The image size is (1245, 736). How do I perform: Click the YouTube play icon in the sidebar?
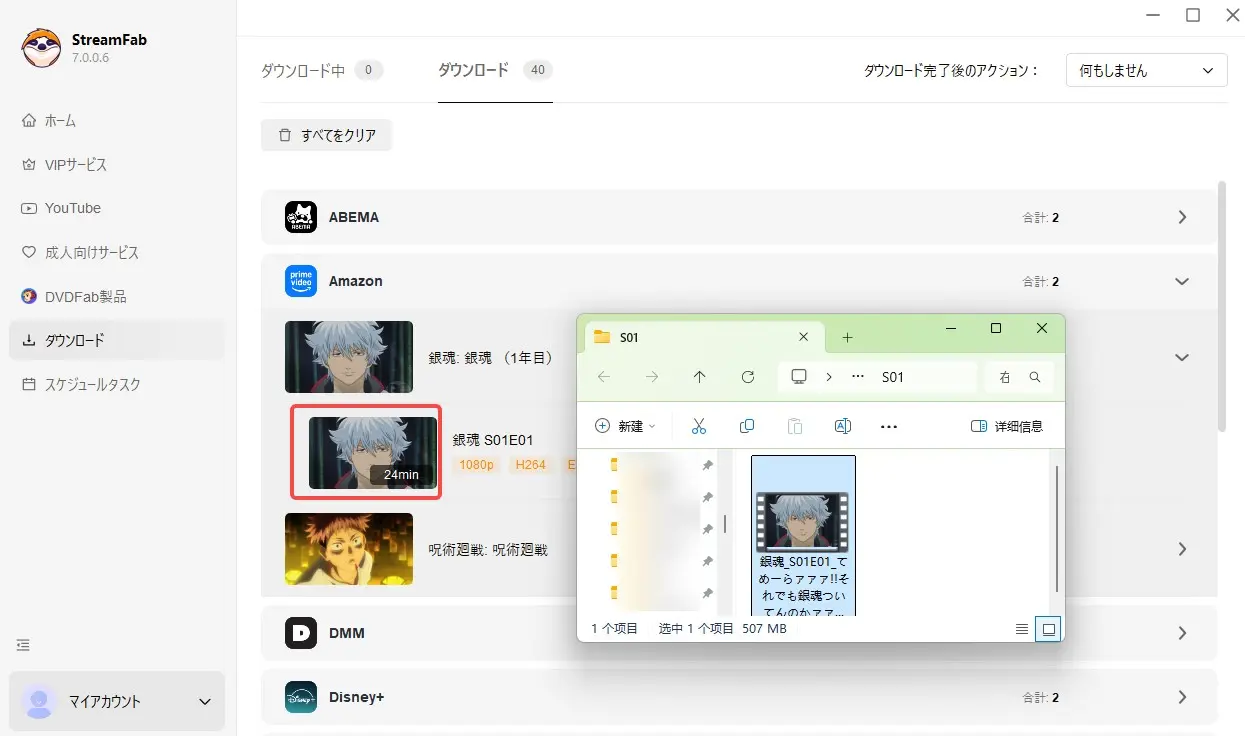pyautogui.click(x=28, y=208)
